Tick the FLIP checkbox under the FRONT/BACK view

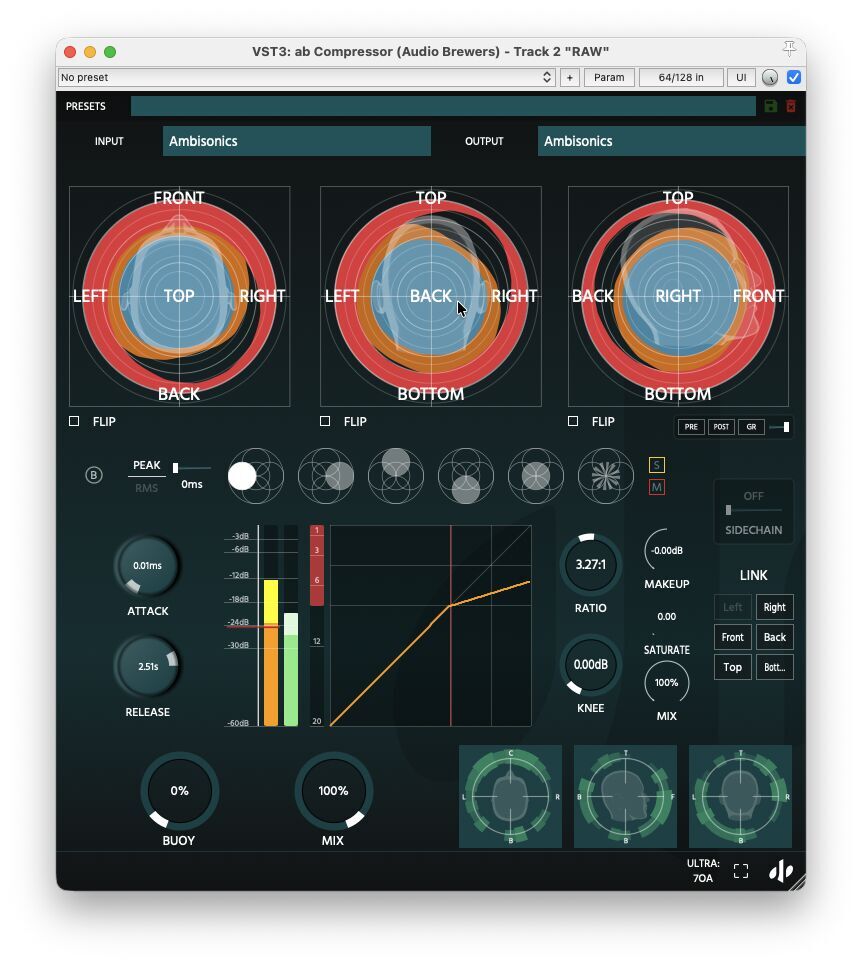pyautogui.click(x=74, y=421)
